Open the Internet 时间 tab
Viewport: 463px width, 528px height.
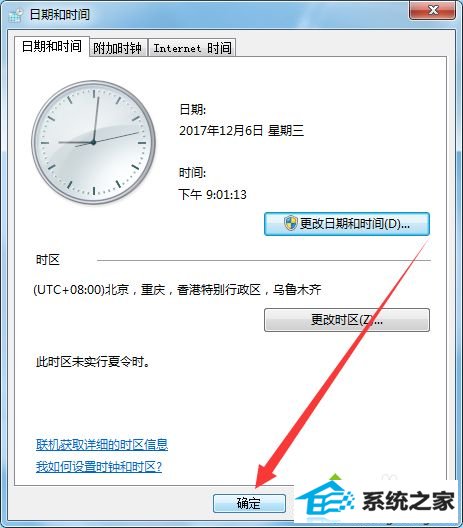coord(192,48)
